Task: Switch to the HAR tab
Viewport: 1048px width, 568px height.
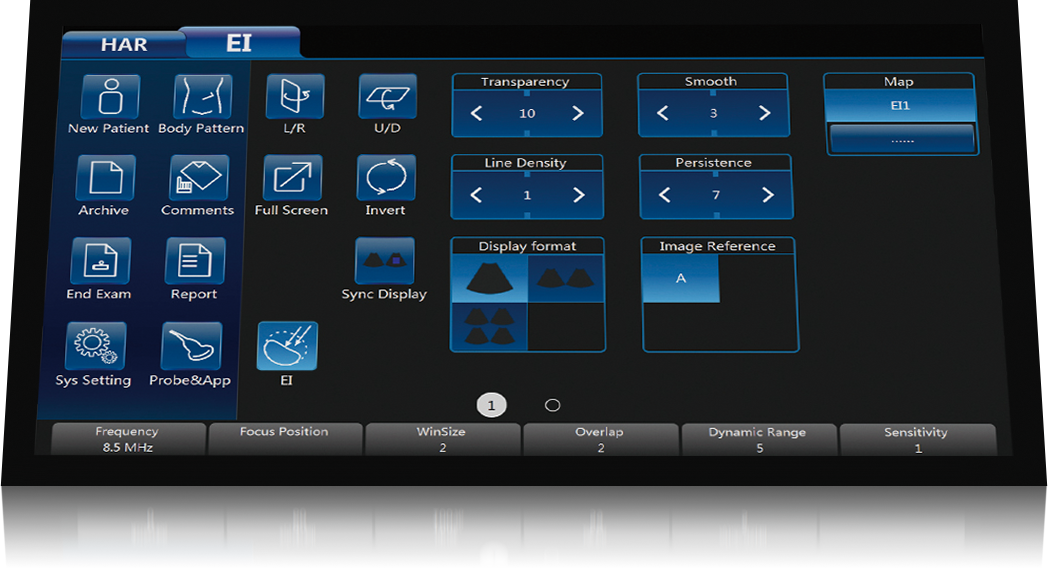Action: pos(124,45)
